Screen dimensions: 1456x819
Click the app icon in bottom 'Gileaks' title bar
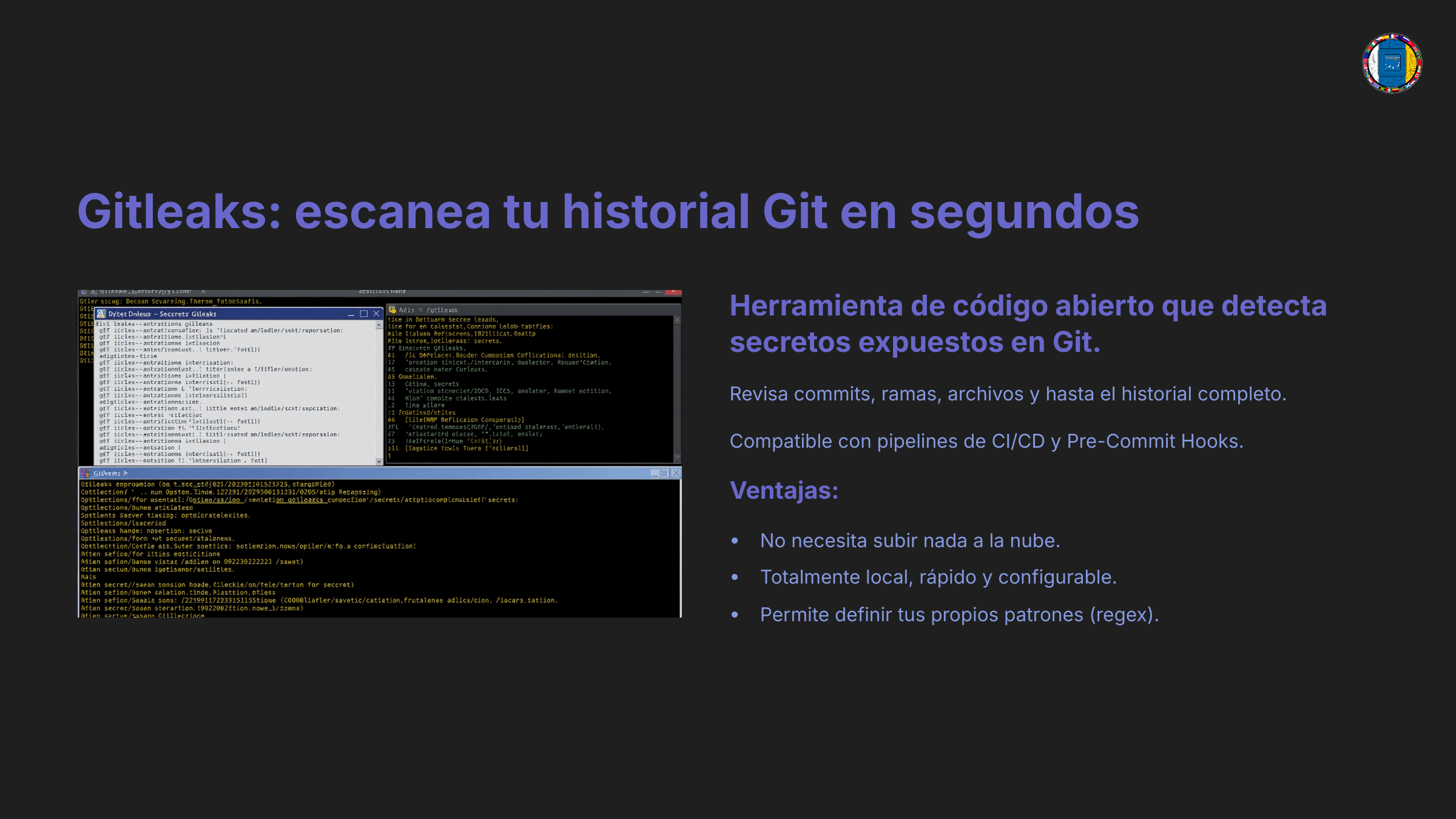click(86, 473)
